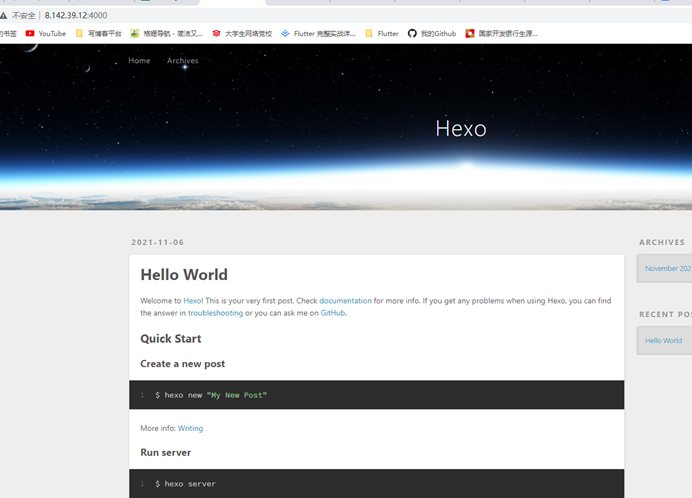The height and width of the screenshot is (498, 692).
Task: Click the insecure site warning icon
Action: (4, 15)
